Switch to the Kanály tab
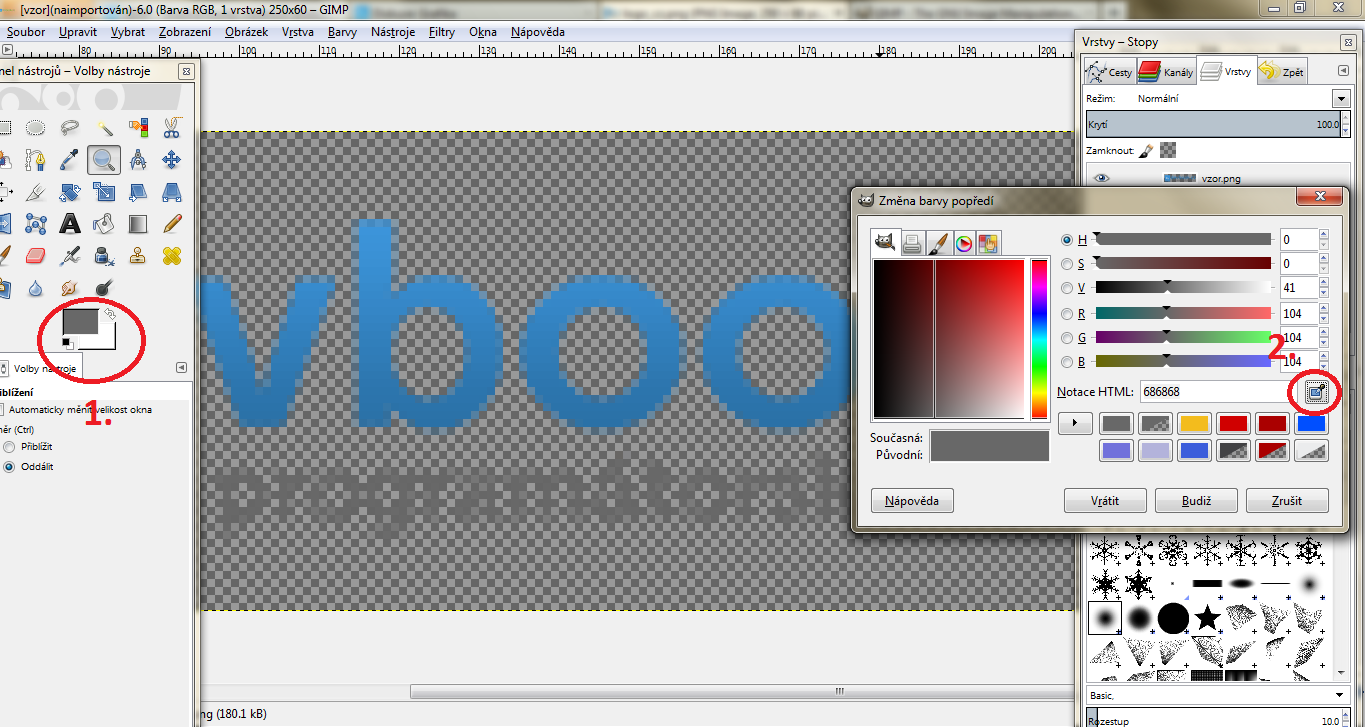This screenshot has height=727, width=1365. click(1166, 72)
